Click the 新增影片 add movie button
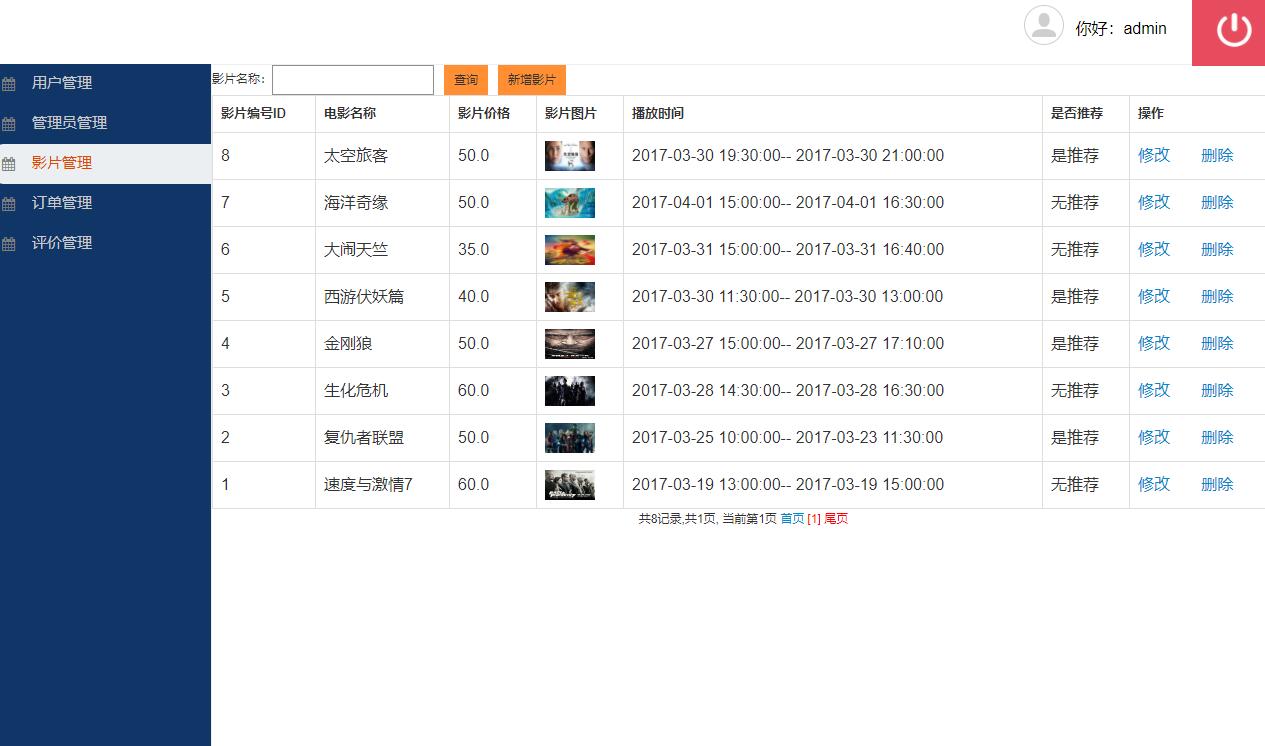Image resolution: width=1265 pixels, height=746 pixels. (x=532, y=80)
